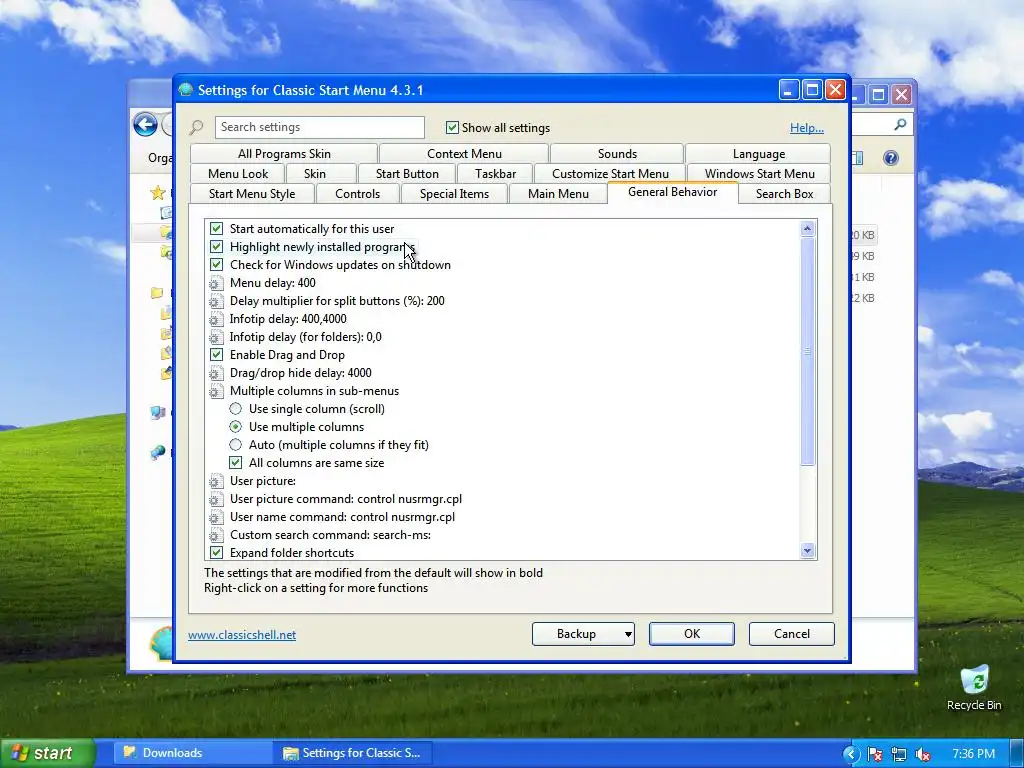Open the Controls tab
Viewport: 1024px width, 768px height.
(x=357, y=194)
